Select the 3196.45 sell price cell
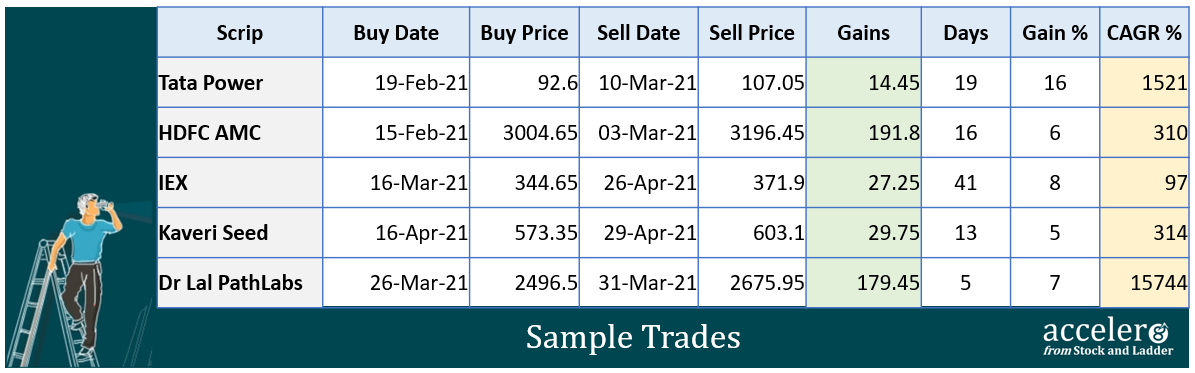 pos(751,133)
